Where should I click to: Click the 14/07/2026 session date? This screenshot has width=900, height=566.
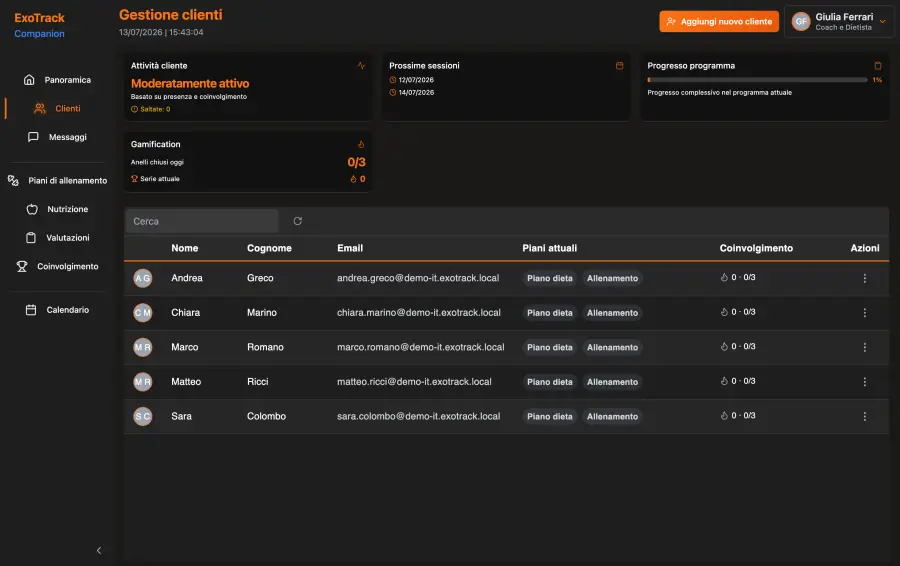pos(416,92)
